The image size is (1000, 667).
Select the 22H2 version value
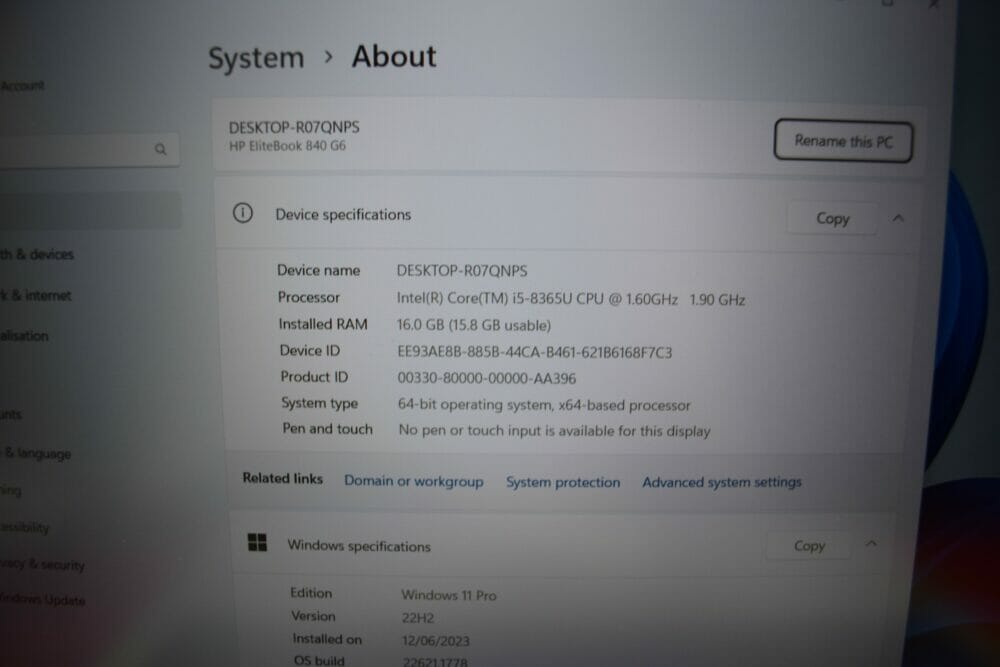(x=418, y=618)
